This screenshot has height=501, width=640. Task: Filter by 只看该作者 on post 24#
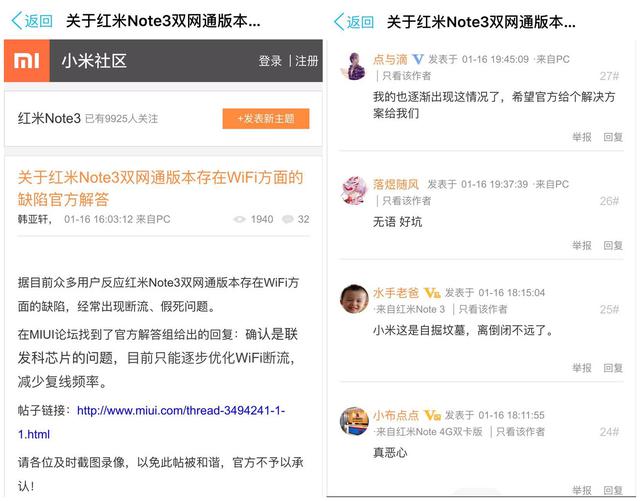pyautogui.click(x=520, y=432)
